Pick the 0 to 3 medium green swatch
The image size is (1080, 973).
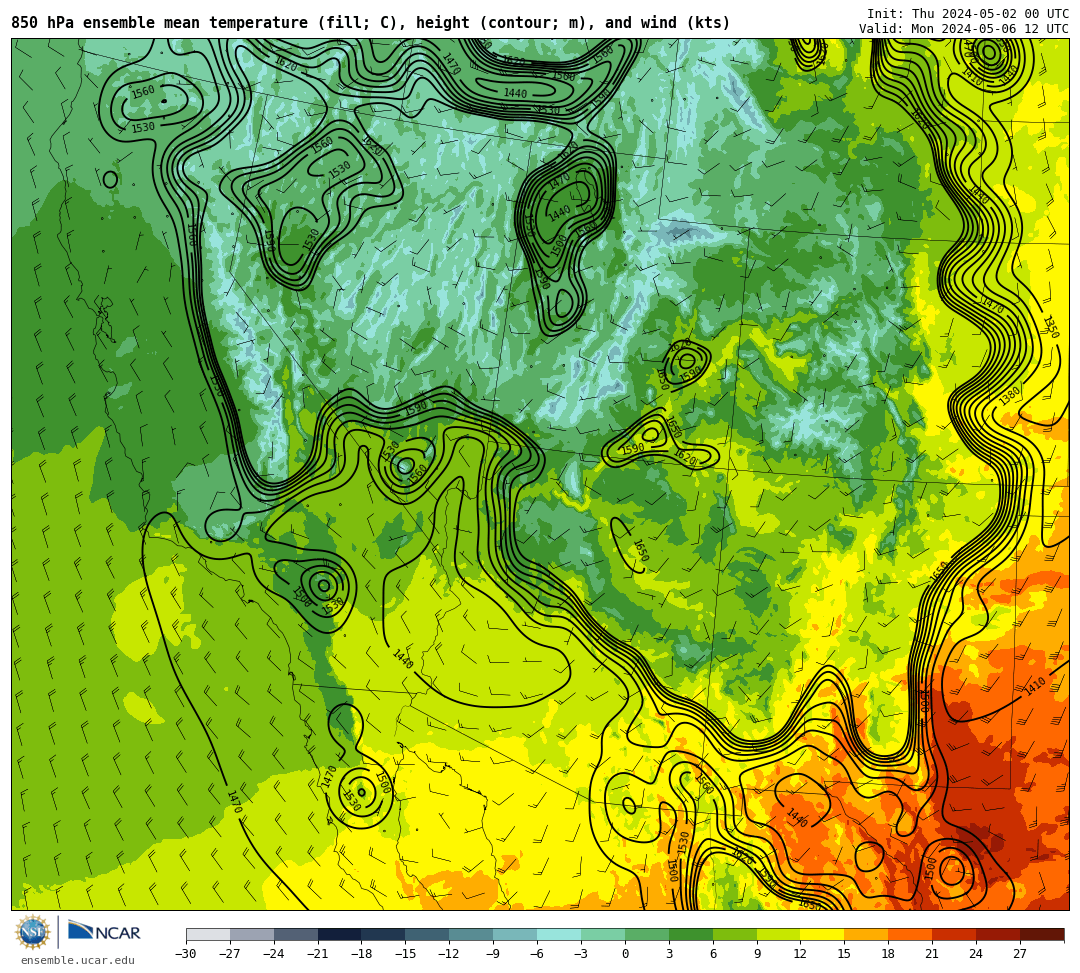tap(647, 934)
